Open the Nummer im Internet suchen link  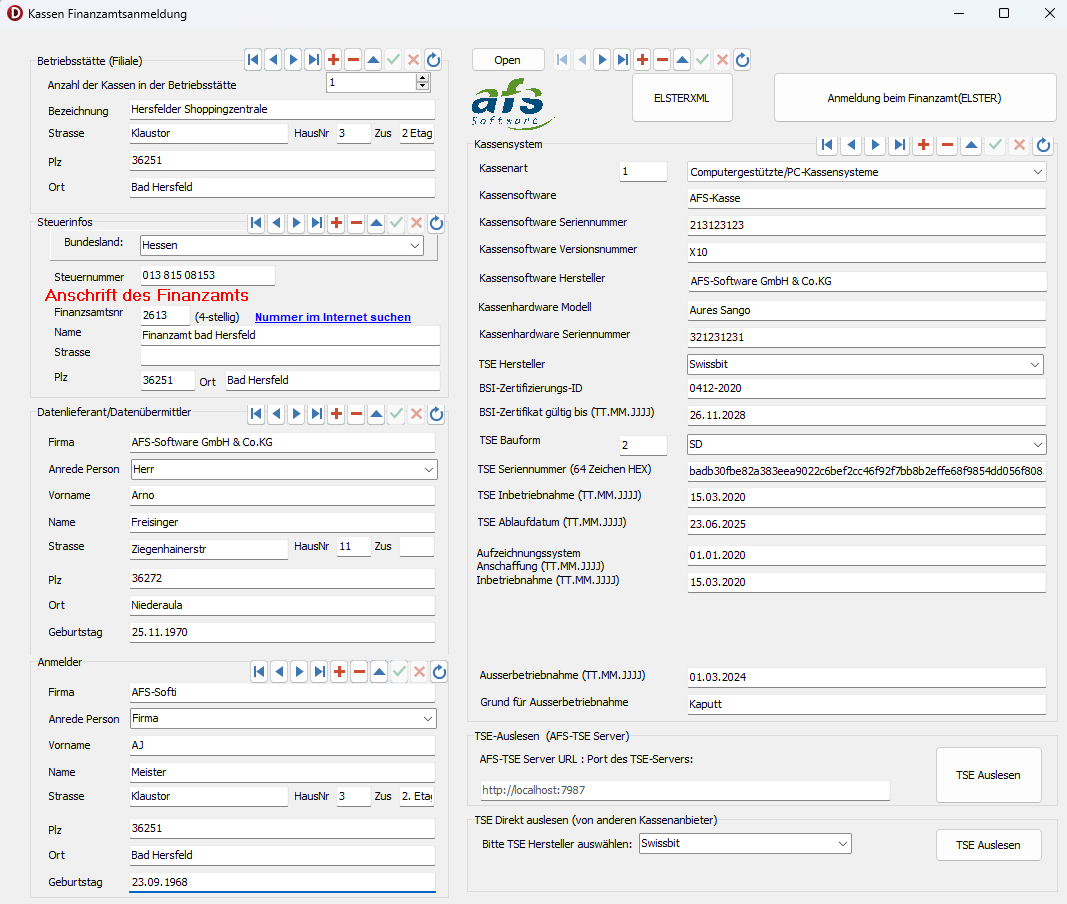[332, 317]
